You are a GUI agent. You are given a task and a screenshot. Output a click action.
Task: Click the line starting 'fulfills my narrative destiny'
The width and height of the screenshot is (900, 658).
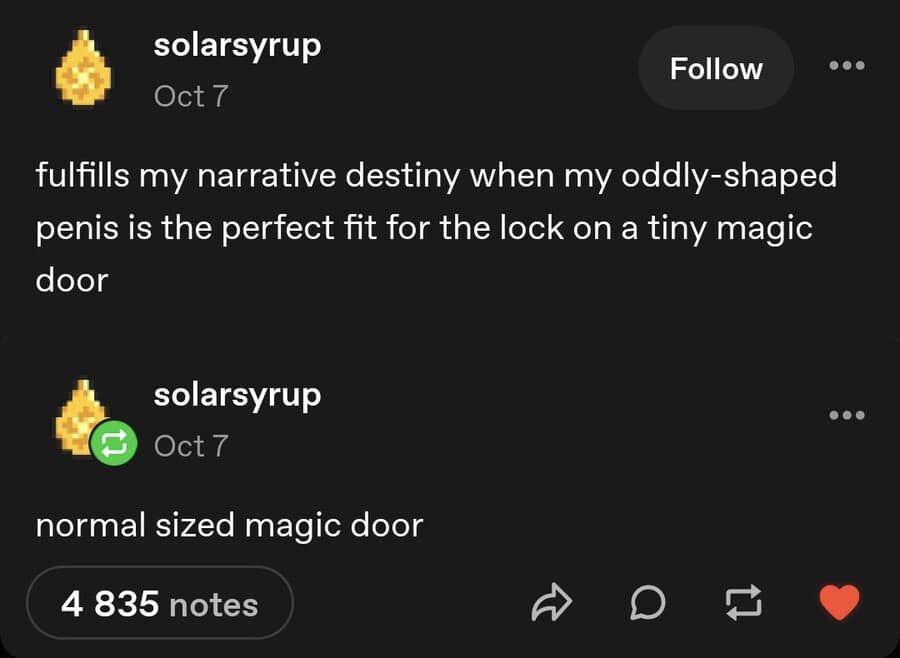coord(436,176)
